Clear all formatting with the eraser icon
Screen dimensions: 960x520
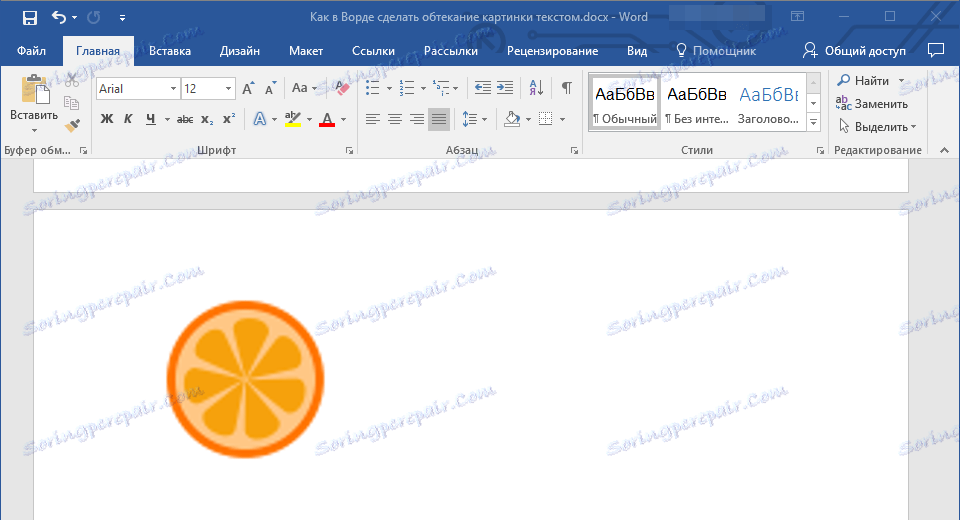pos(341,88)
